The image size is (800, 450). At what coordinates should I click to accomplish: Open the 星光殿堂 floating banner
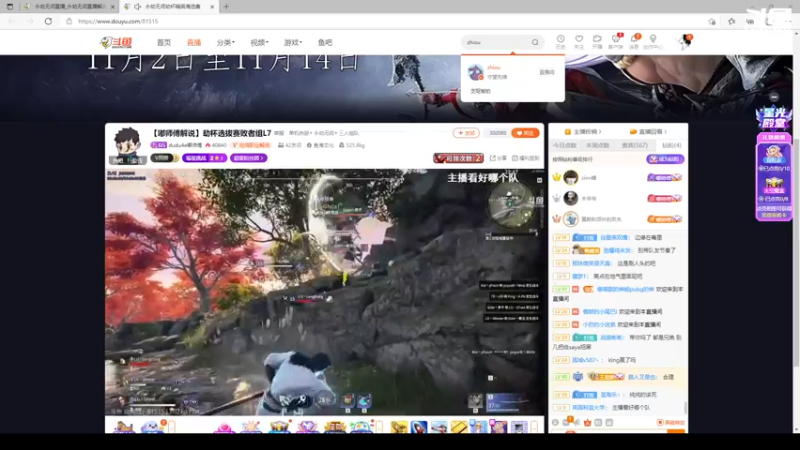774,118
